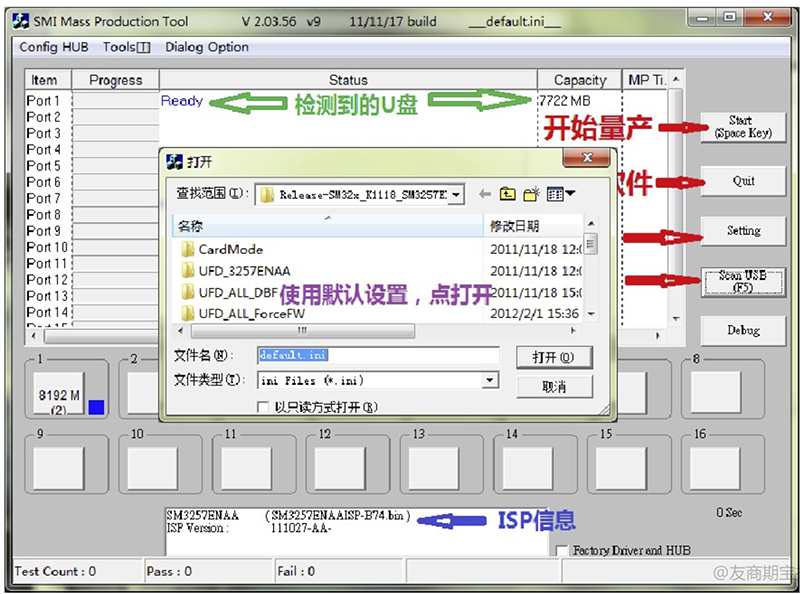Click the Debug button

[x=743, y=331]
